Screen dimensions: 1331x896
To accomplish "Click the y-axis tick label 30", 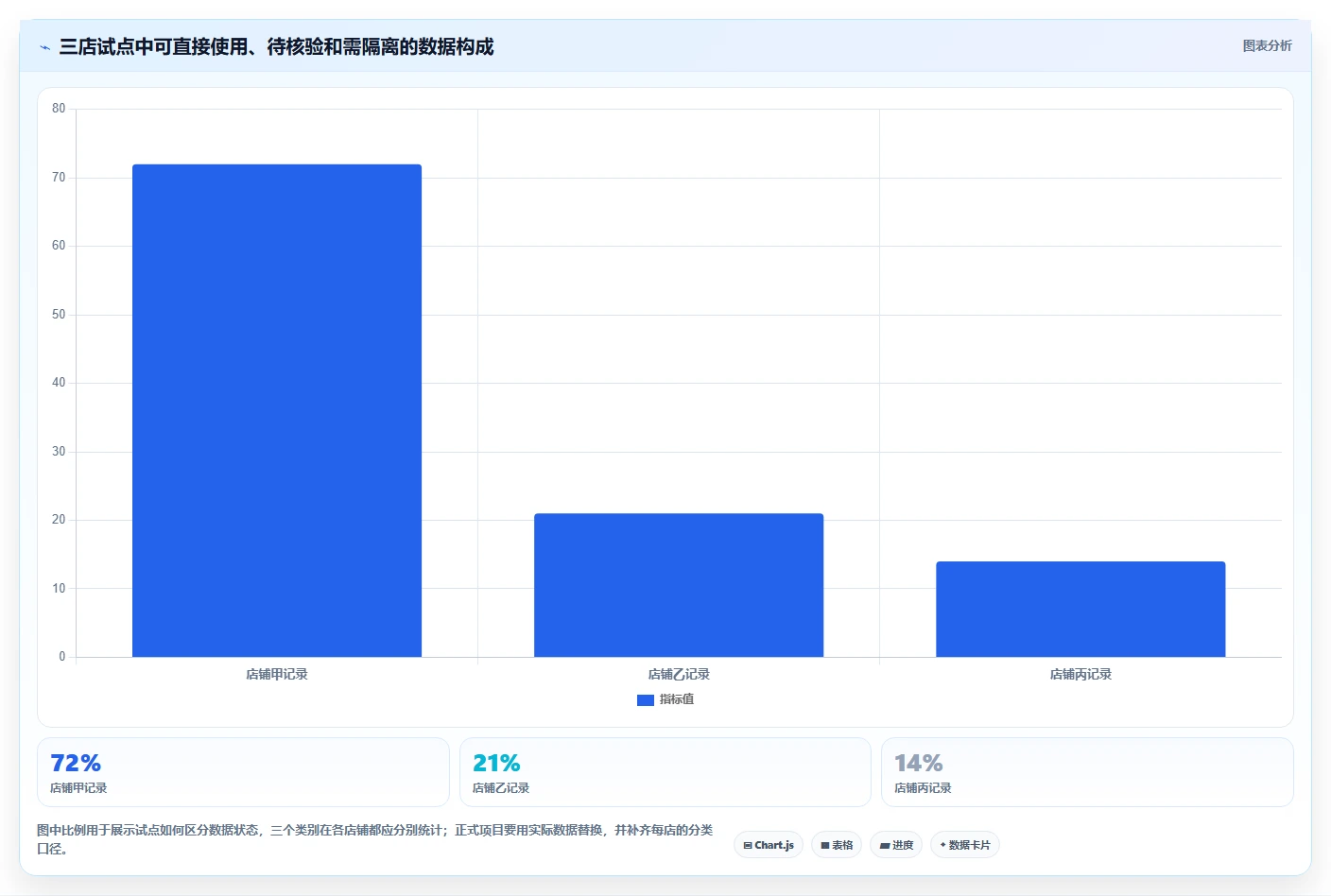I will pyautogui.click(x=59, y=452).
